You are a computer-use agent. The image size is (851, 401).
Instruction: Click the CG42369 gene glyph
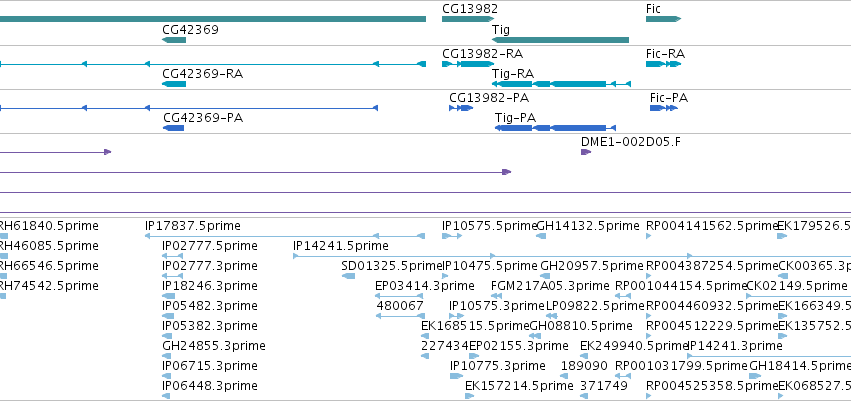[x=174, y=40]
